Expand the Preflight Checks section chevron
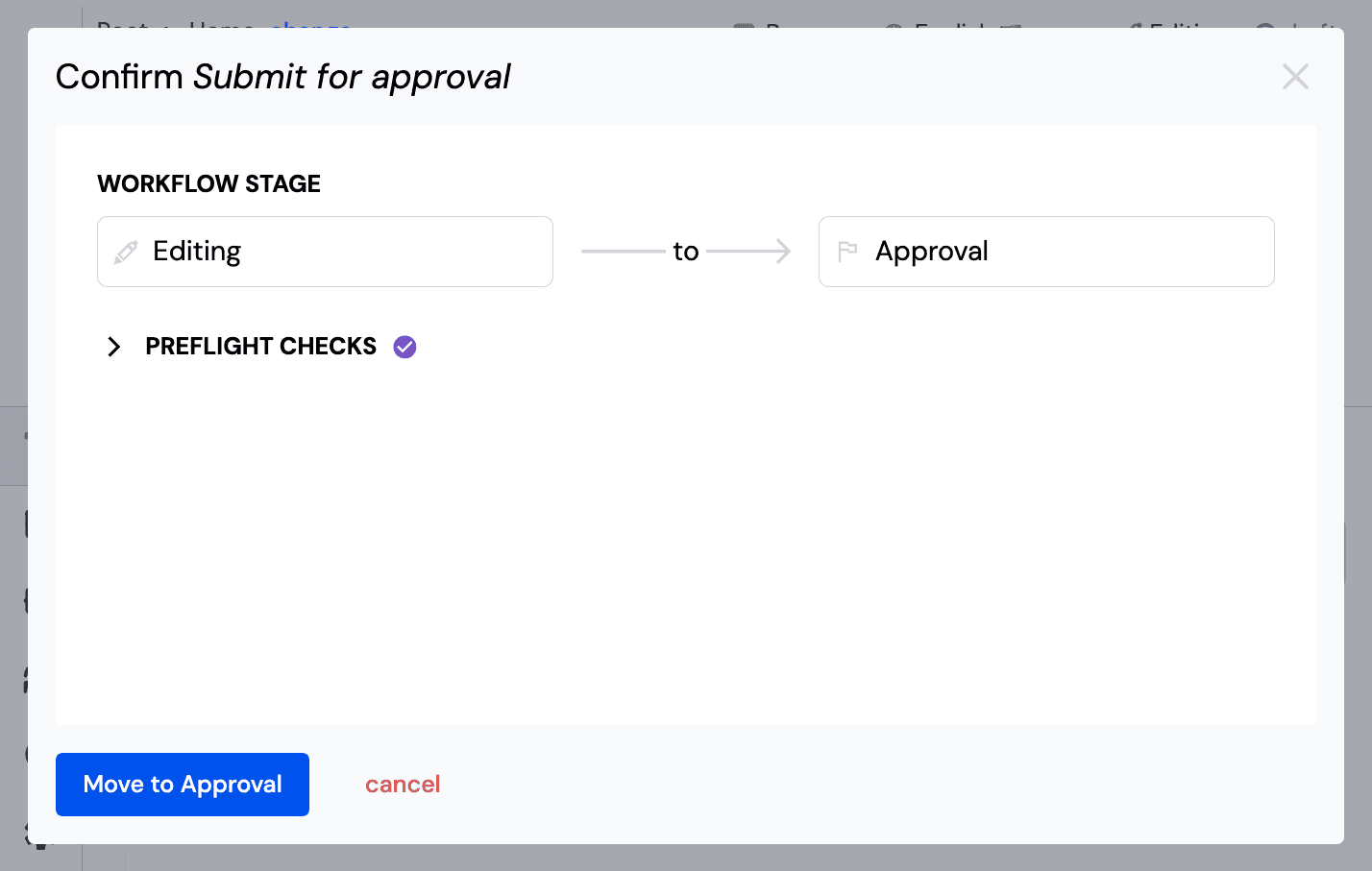This screenshot has height=871, width=1372. coord(113,347)
